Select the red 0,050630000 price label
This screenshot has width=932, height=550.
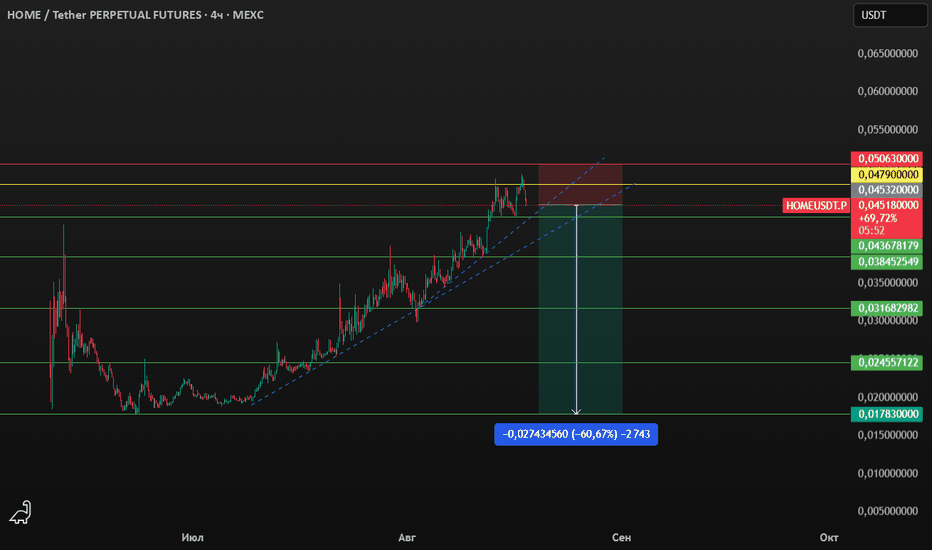pos(887,159)
